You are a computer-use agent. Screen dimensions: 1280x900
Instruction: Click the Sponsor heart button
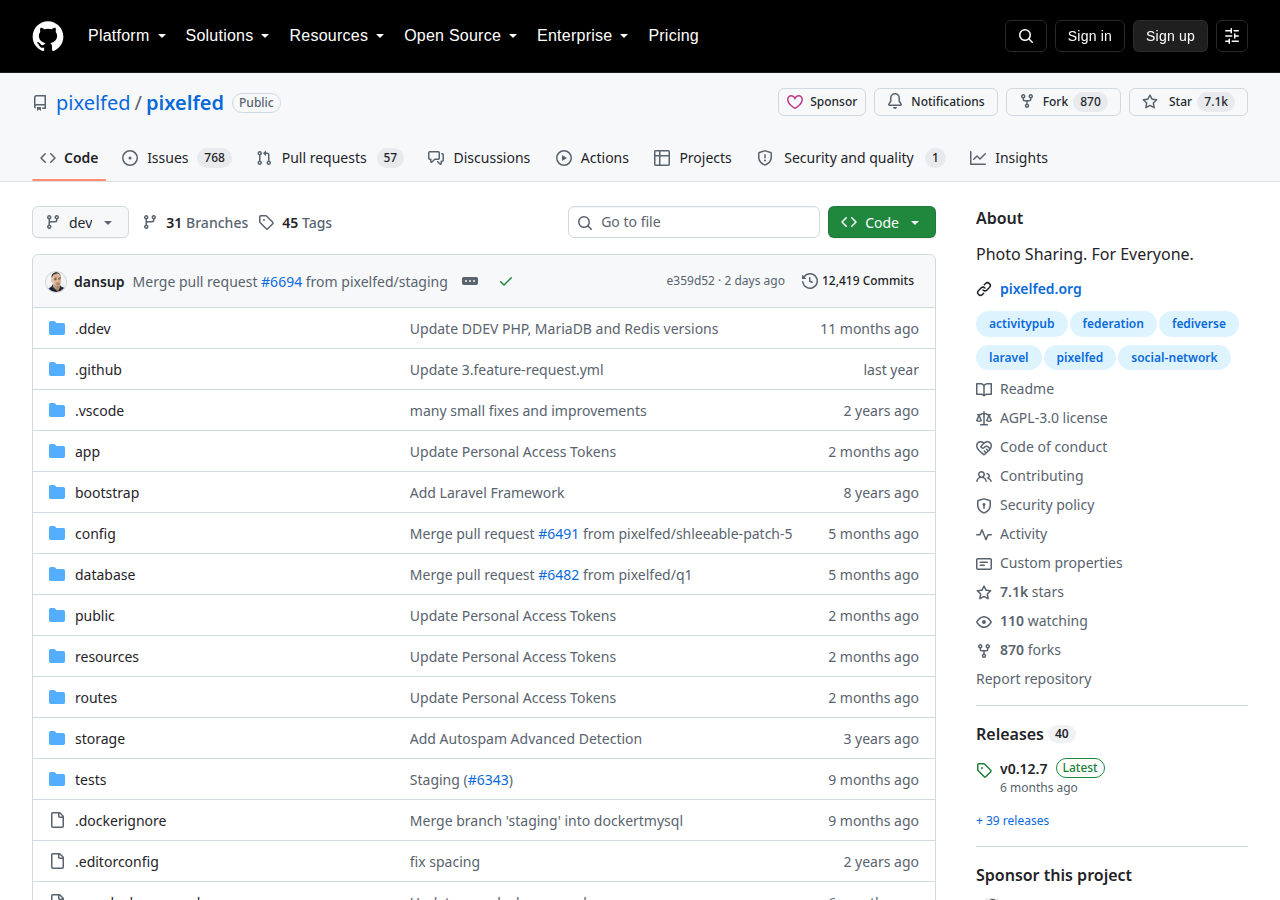tap(822, 102)
